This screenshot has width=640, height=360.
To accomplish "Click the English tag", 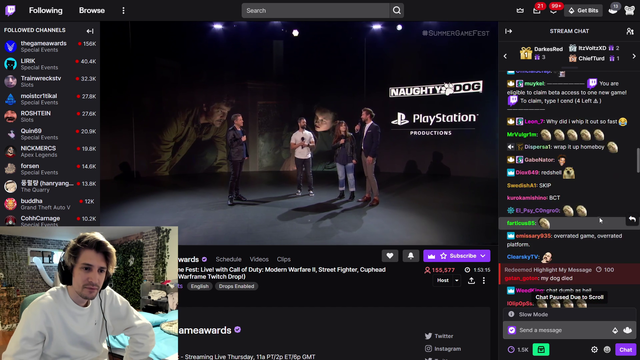I will [200, 286].
